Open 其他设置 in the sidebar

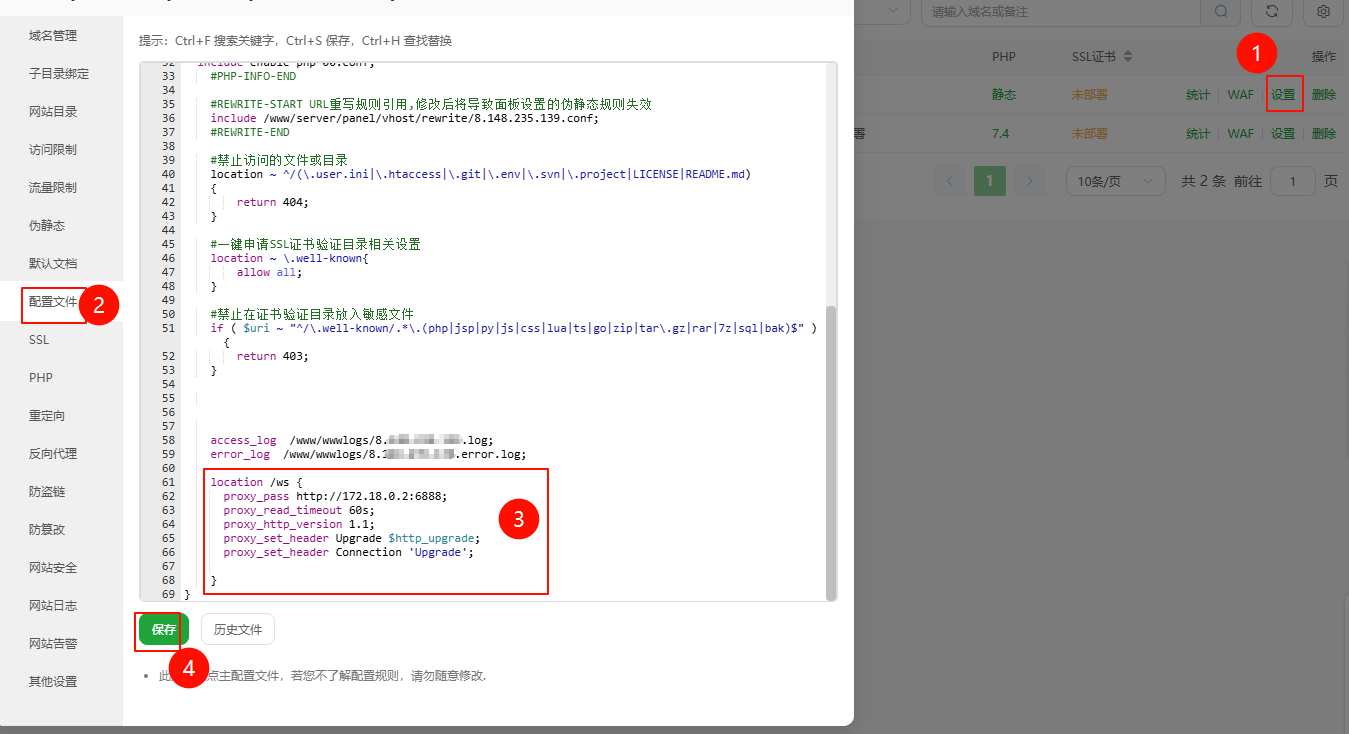[x=53, y=682]
